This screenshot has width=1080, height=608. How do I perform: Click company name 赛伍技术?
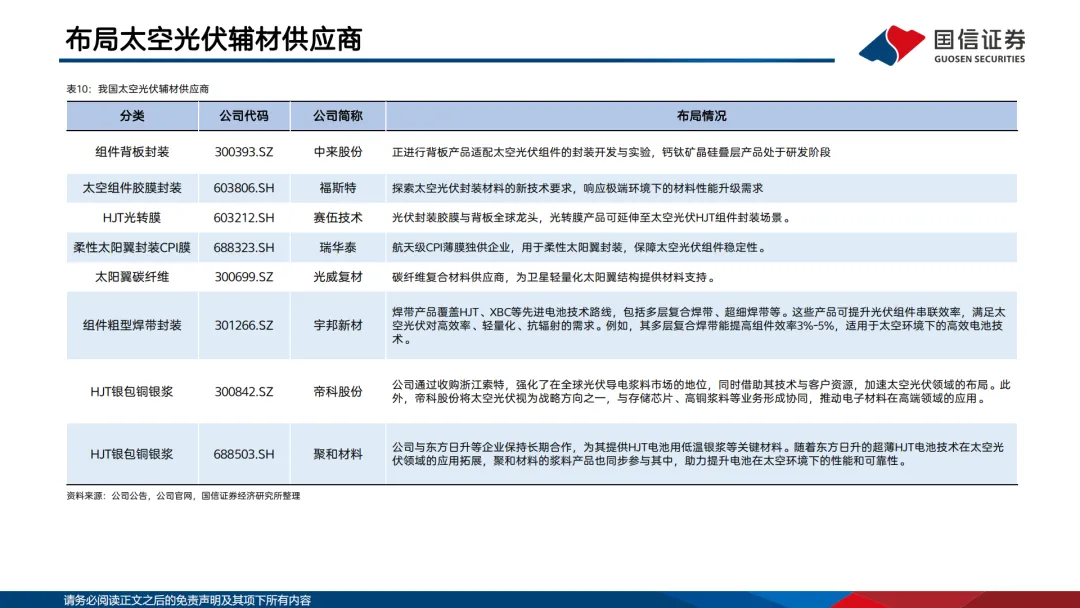[338, 218]
